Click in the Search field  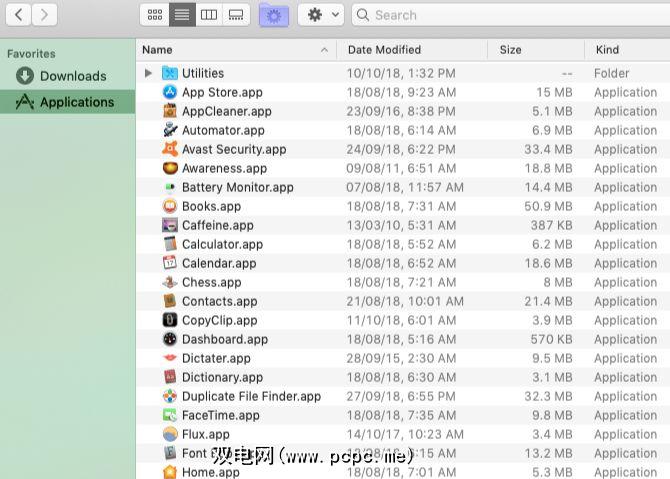(x=511, y=15)
